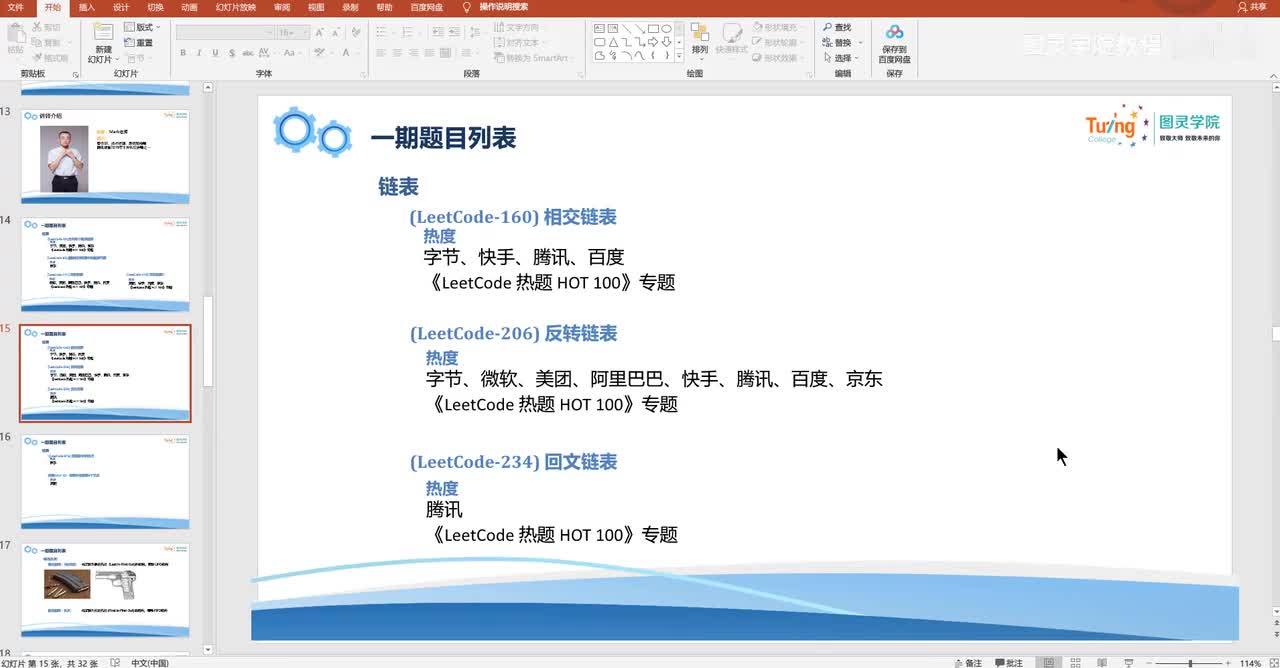Click the Increase Font Size icon
The image size is (1280, 668).
[x=319, y=32]
